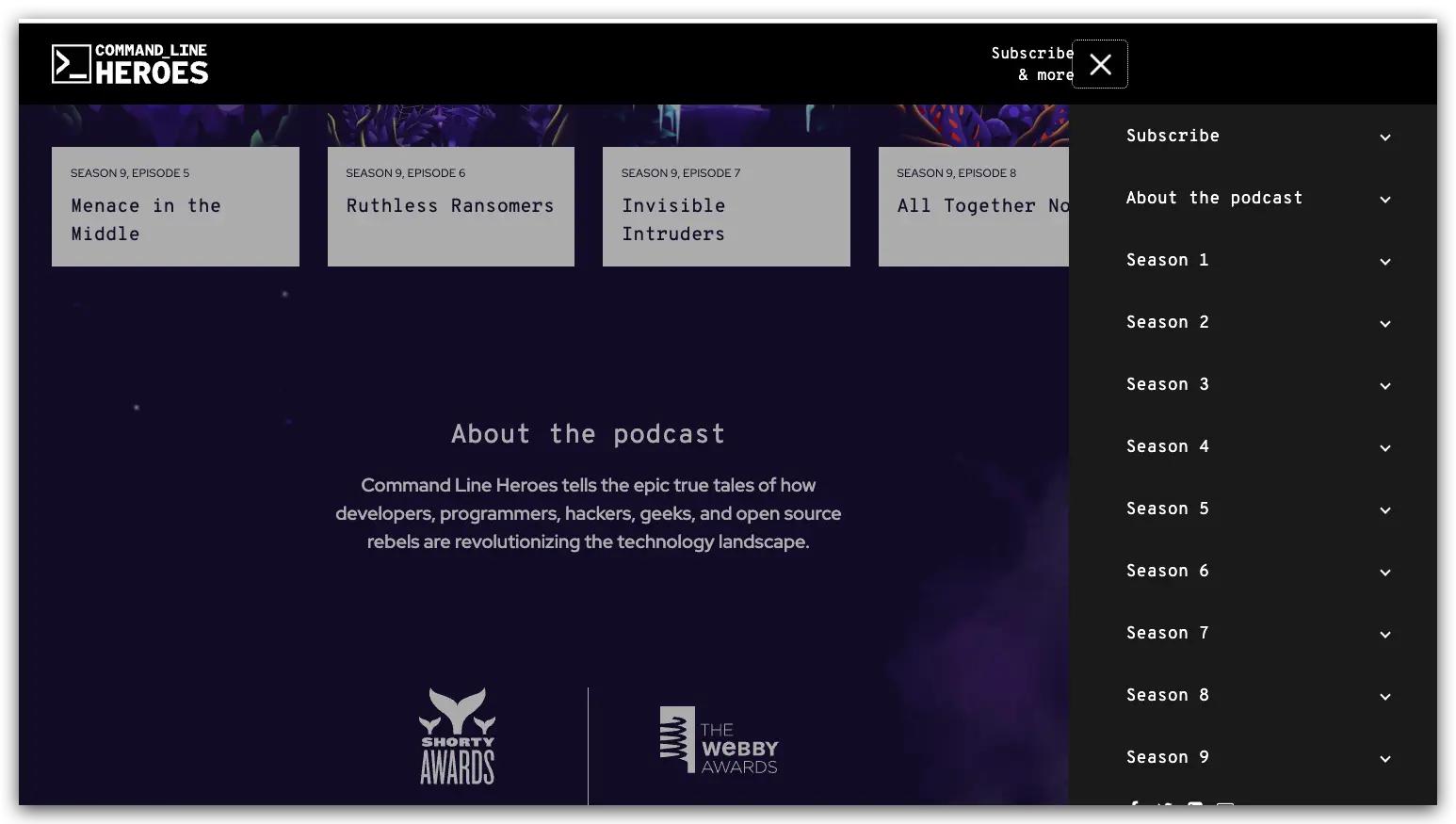Expand the Season 1 chevron
1456x824 pixels.
tap(1385, 262)
